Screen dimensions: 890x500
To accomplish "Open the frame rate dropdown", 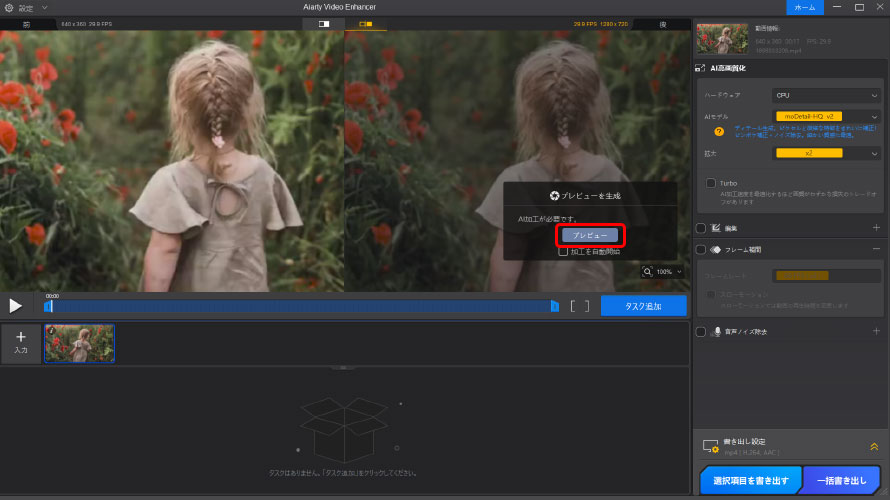I will 826,276.
